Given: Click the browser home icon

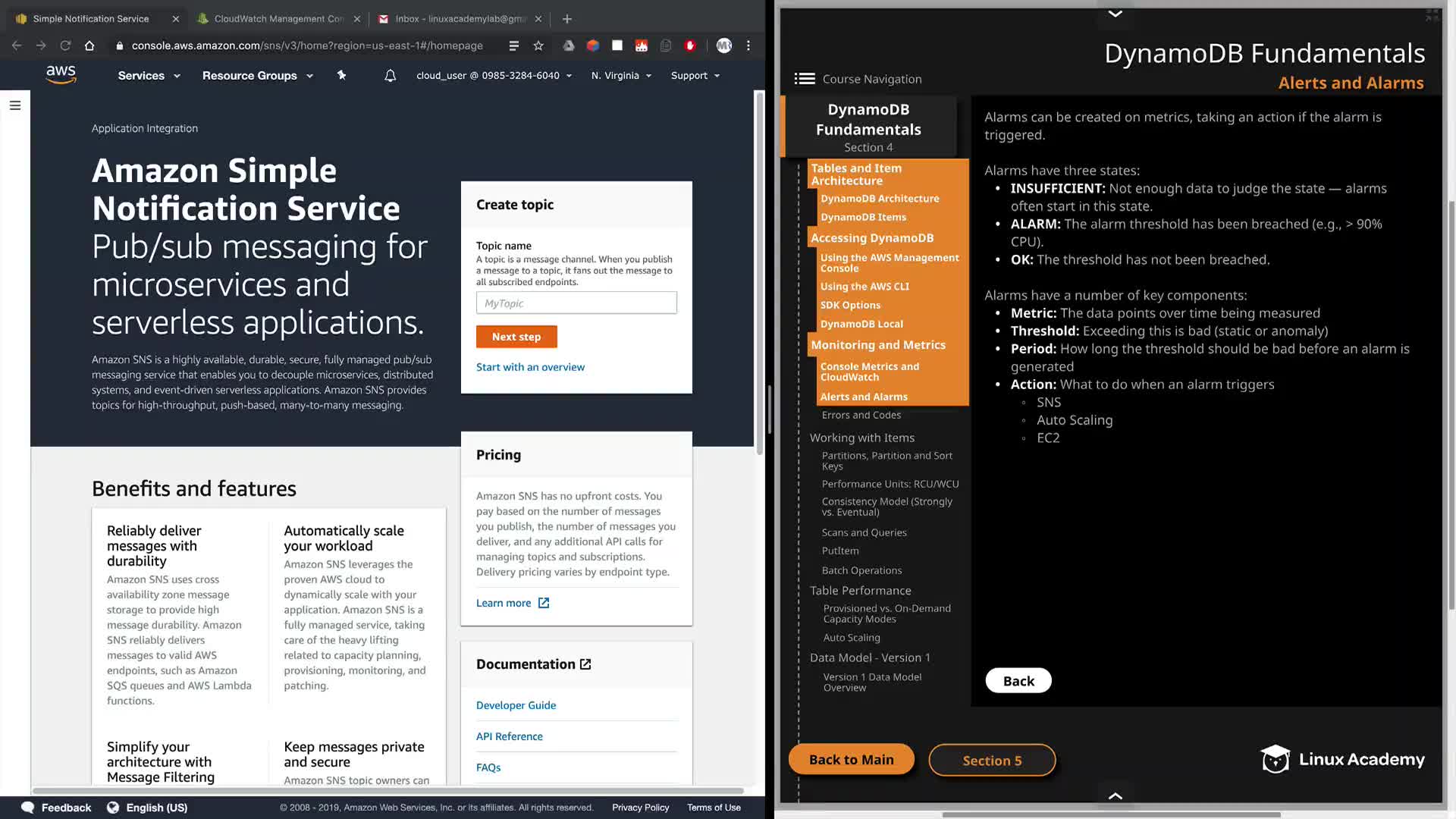Looking at the screenshot, I should tap(89, 45).
